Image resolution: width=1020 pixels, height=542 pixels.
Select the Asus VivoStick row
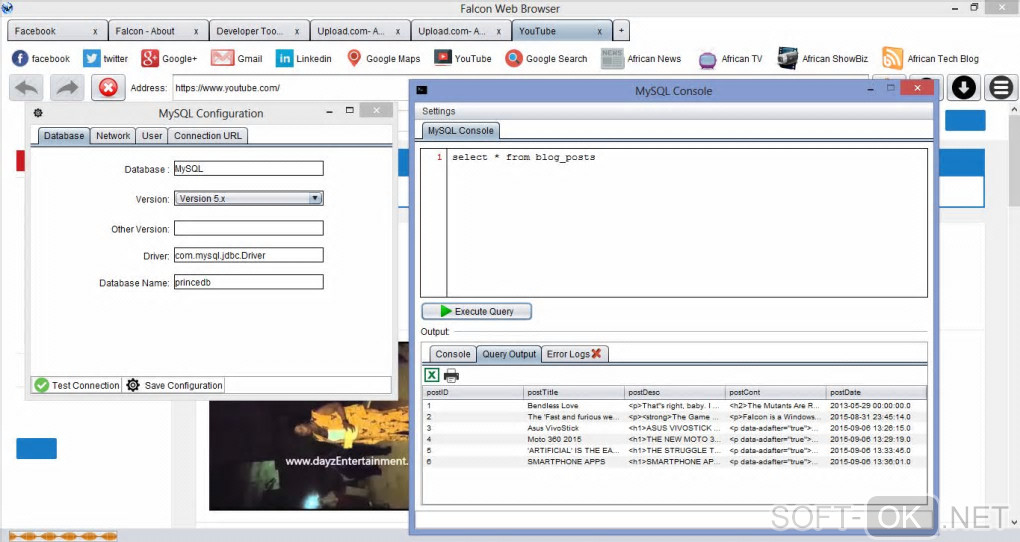674,428
